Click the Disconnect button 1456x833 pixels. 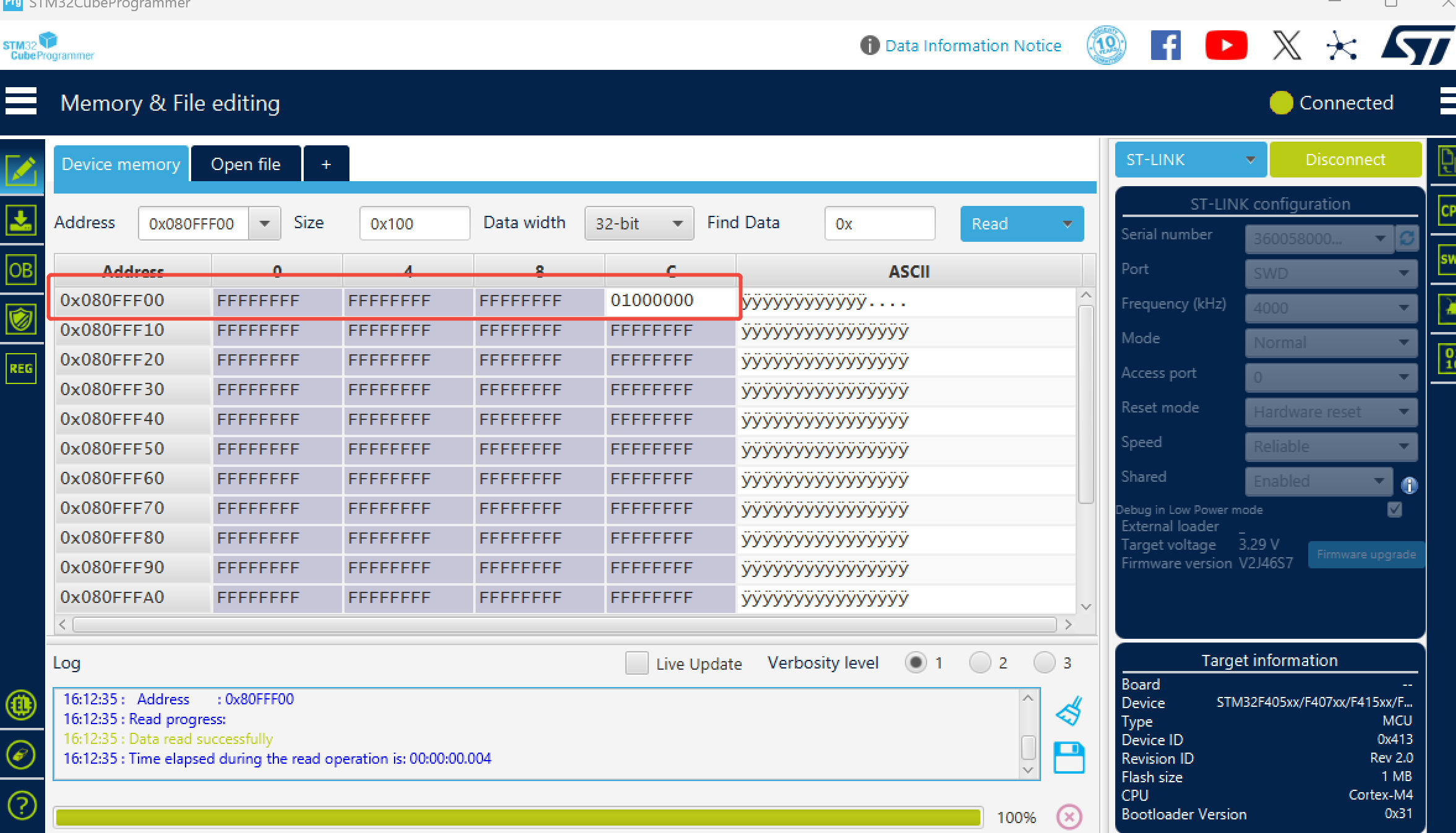point(1345,160)
